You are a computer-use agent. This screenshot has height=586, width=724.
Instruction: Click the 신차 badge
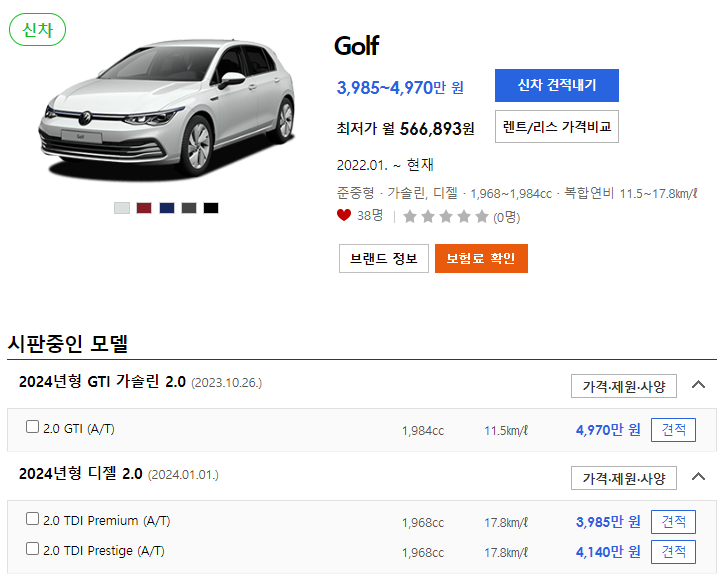(x=37, y=30)
